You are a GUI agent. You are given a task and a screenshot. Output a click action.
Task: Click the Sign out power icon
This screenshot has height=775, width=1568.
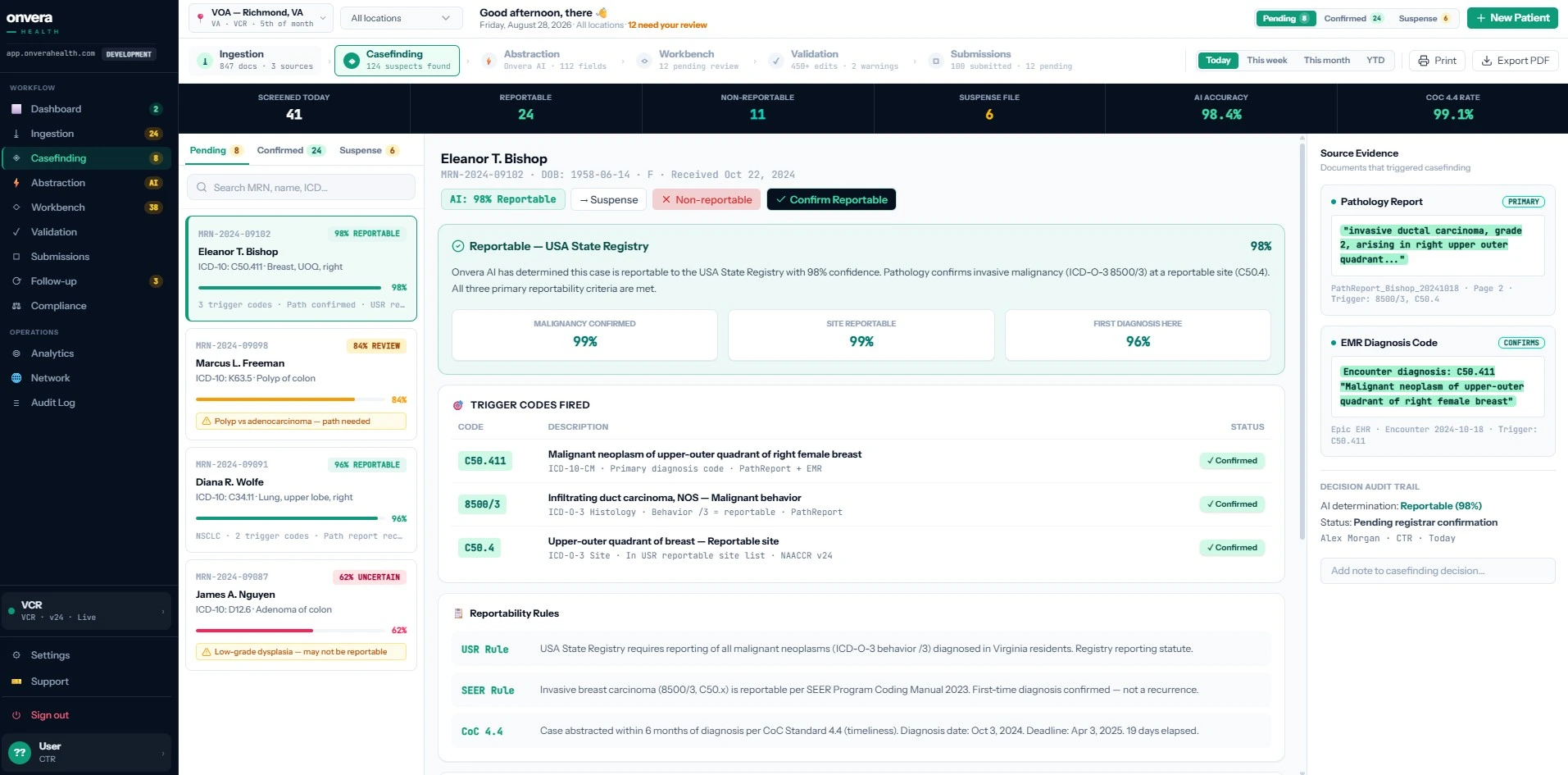pos(16,715)
